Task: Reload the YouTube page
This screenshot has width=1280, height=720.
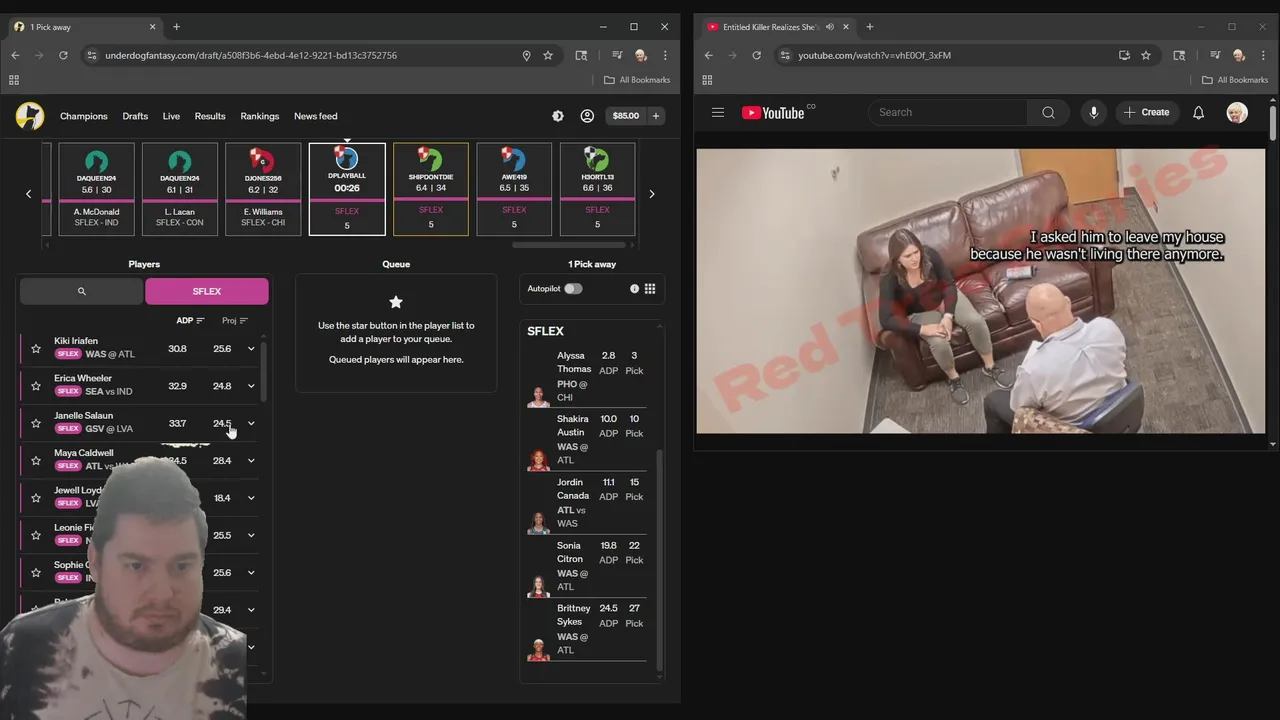Action: pos(757,55)
